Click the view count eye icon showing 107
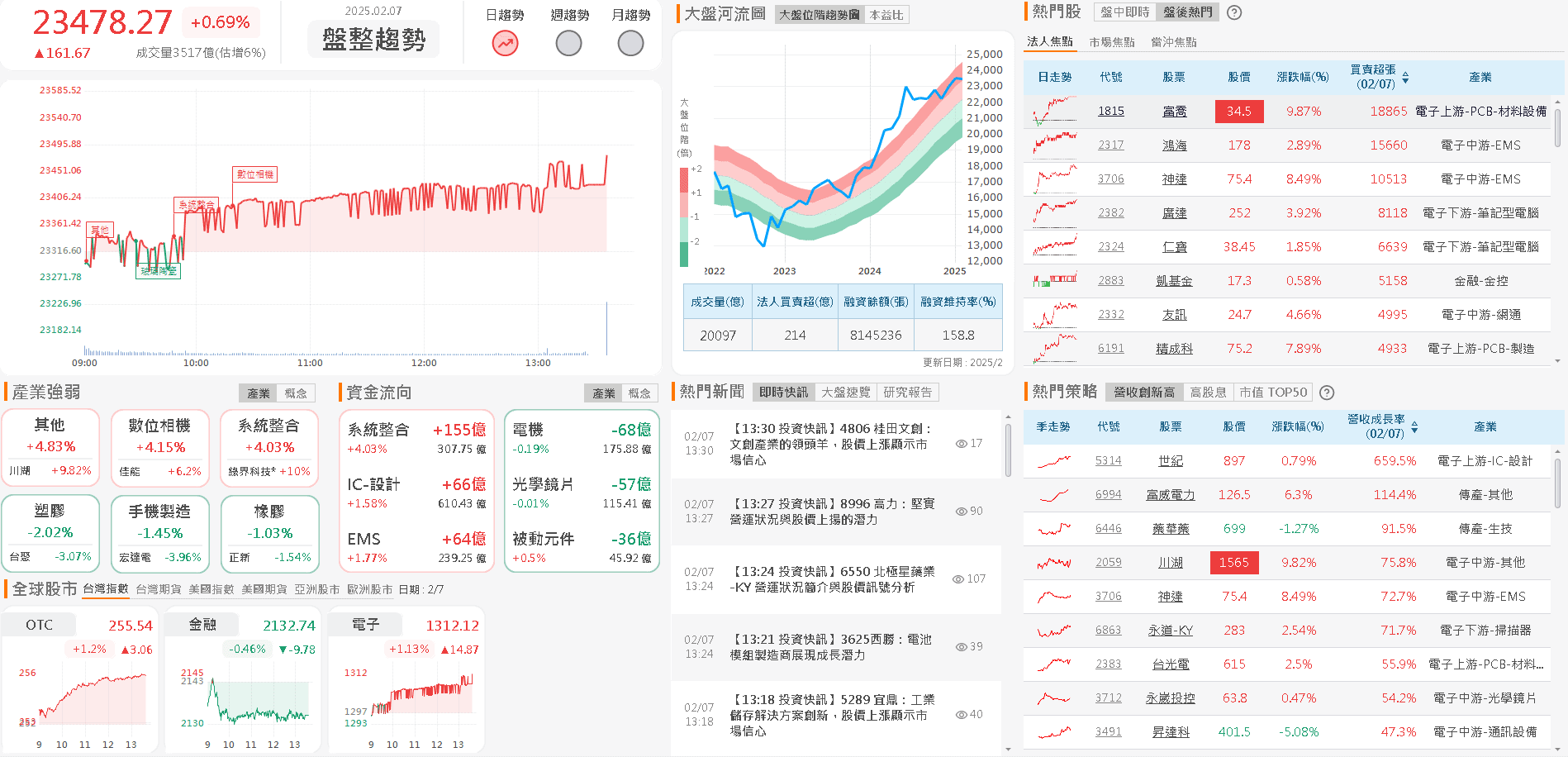This screenshot has height=757, width=1568. pos(958,579)
